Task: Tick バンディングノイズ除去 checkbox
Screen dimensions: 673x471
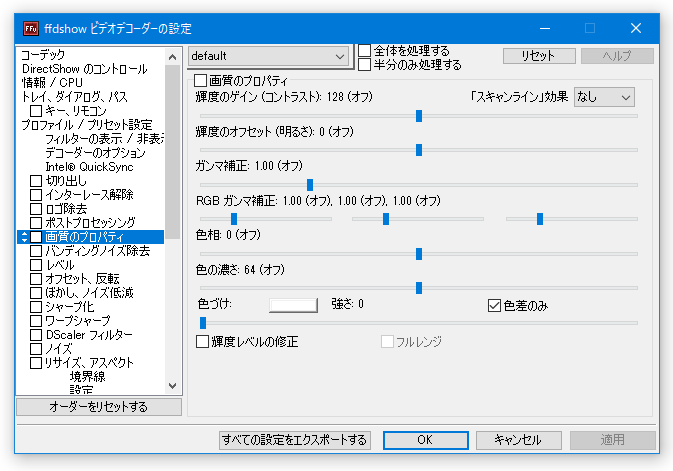Action: (36, 251)
